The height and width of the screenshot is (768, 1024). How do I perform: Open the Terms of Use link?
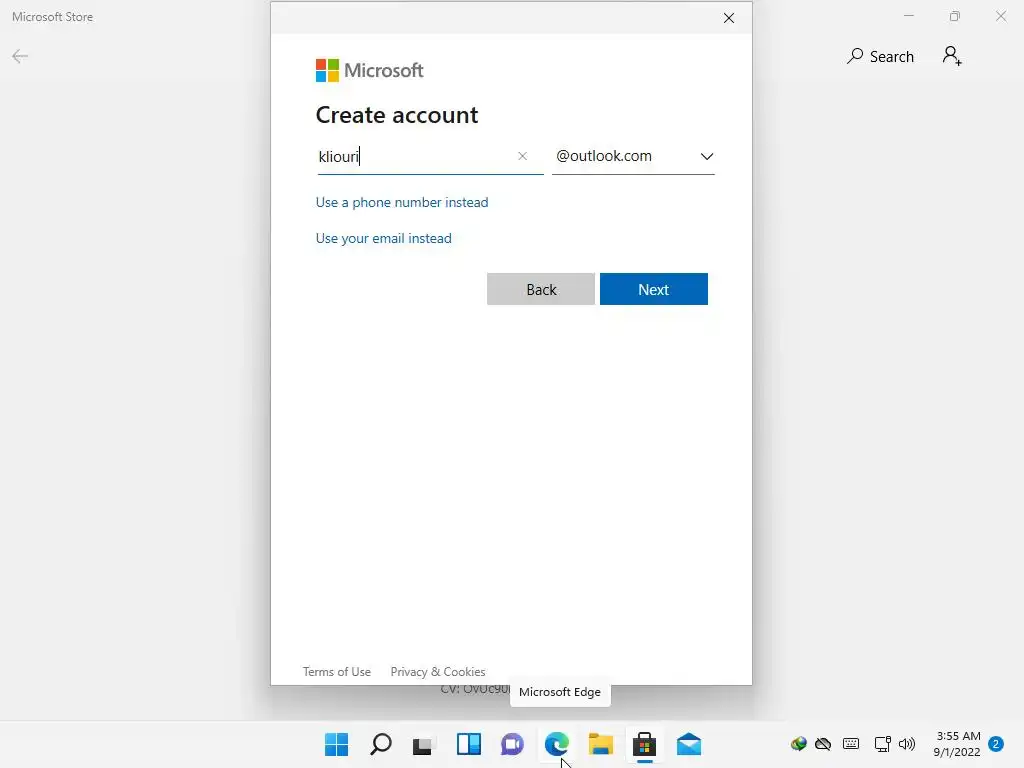[336, 671]
